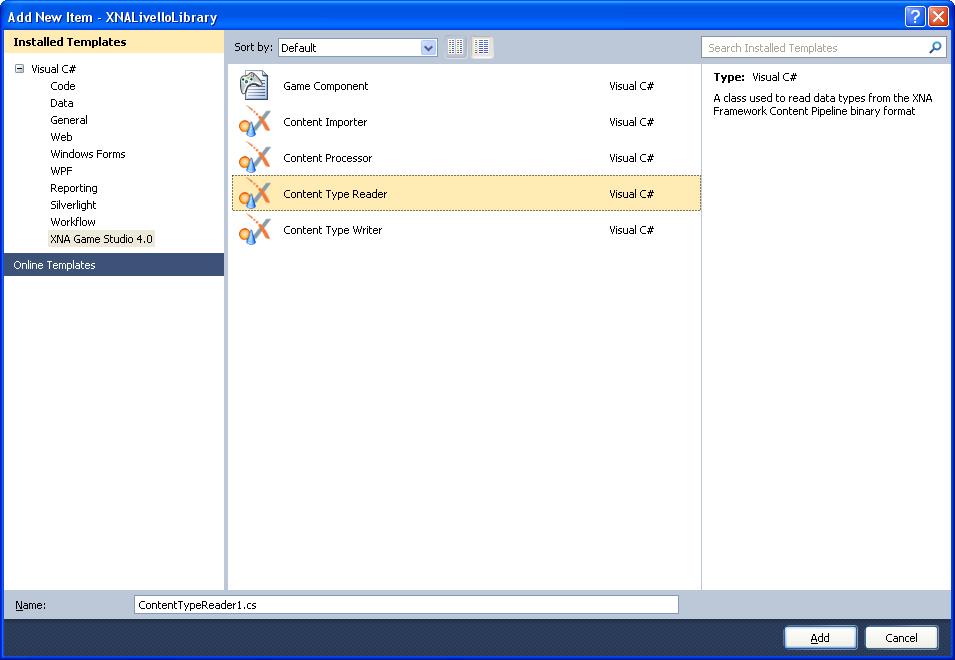Select the Workflow category

tap(72, 222)
